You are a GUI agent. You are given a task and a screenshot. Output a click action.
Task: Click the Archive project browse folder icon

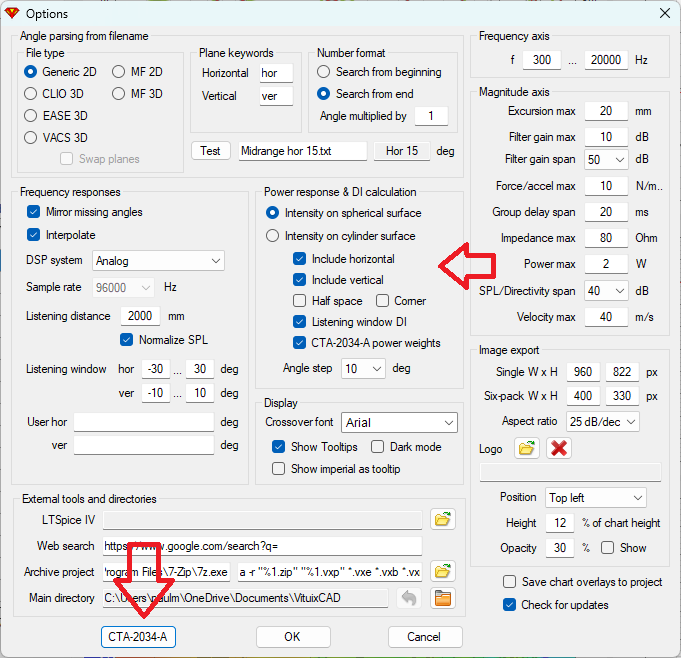(x=442, y=572)
